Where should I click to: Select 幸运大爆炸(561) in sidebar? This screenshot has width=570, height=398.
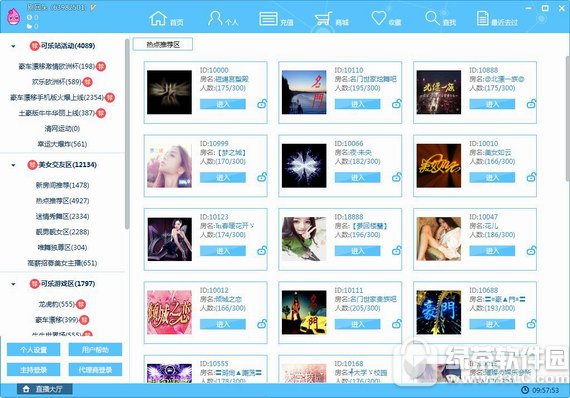pos(62,144)
